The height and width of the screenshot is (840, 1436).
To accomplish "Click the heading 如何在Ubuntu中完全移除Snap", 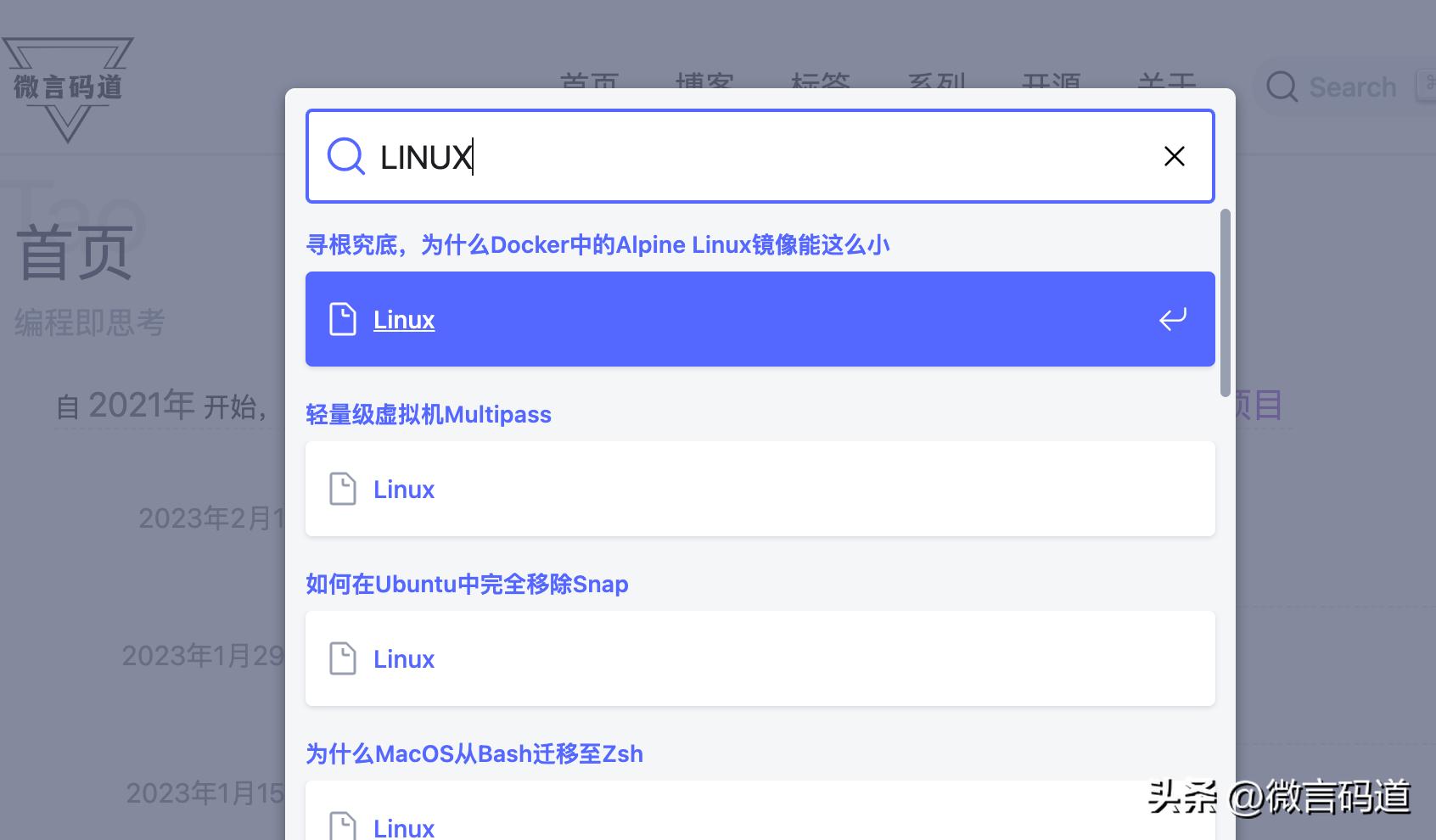I will coord(467,585).
